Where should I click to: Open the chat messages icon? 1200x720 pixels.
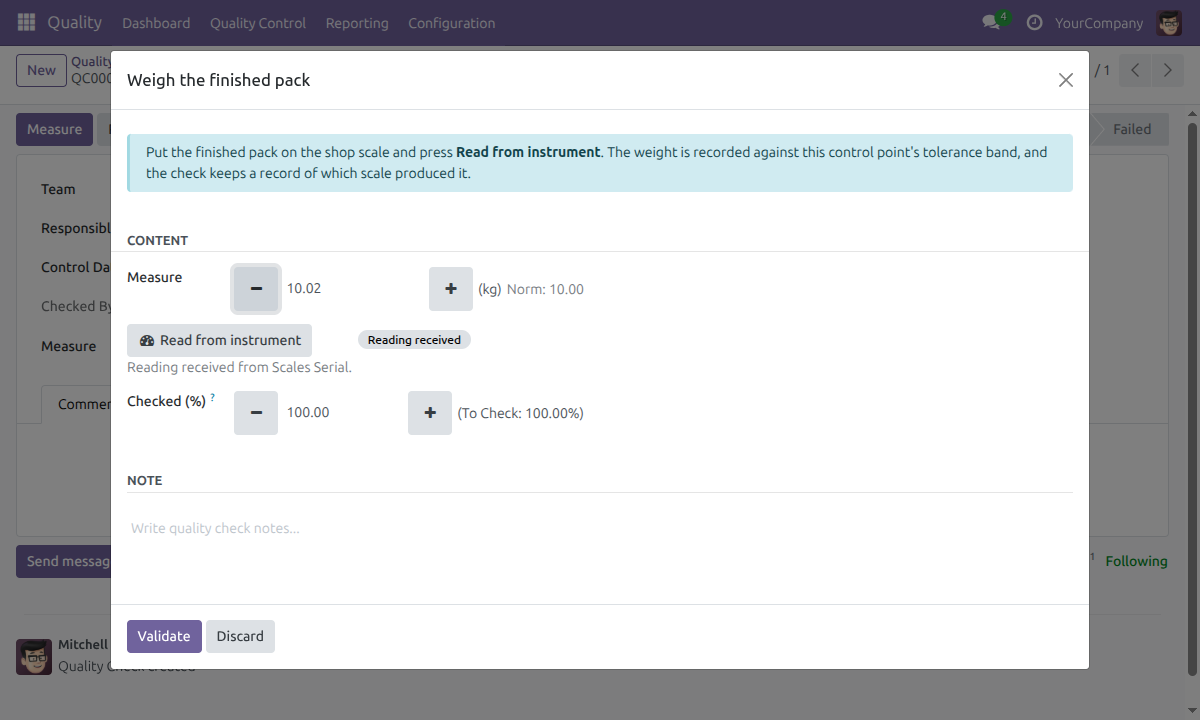[x=991, y=22]
